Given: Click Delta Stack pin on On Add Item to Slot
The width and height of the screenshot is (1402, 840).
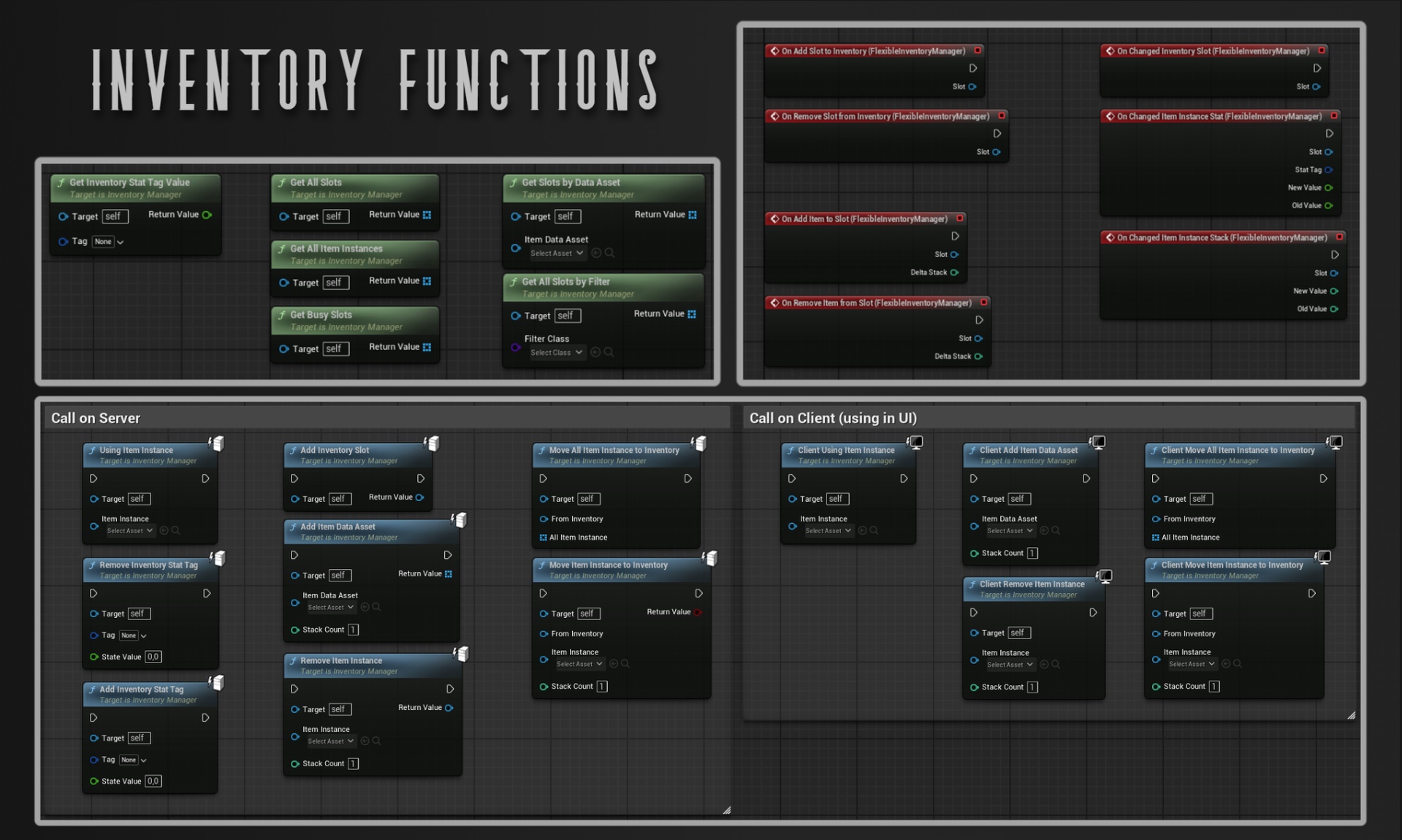Looking at the screenshot, I should [954, 272].
